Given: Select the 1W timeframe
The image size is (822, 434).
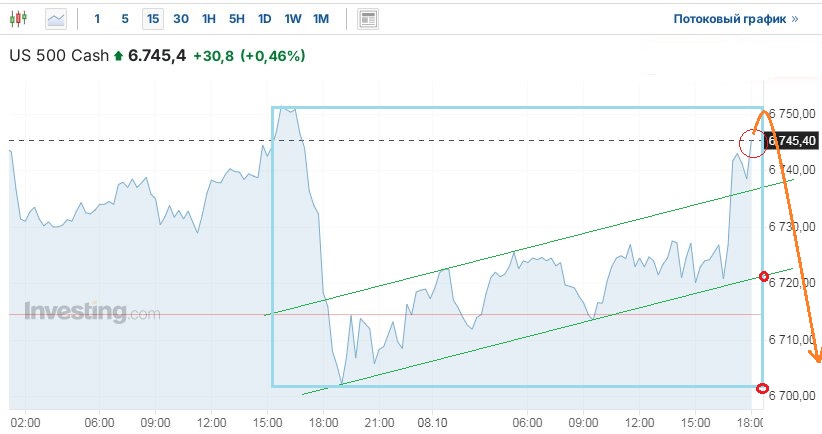Looking at the screenshot, I should tap(293, 19).
